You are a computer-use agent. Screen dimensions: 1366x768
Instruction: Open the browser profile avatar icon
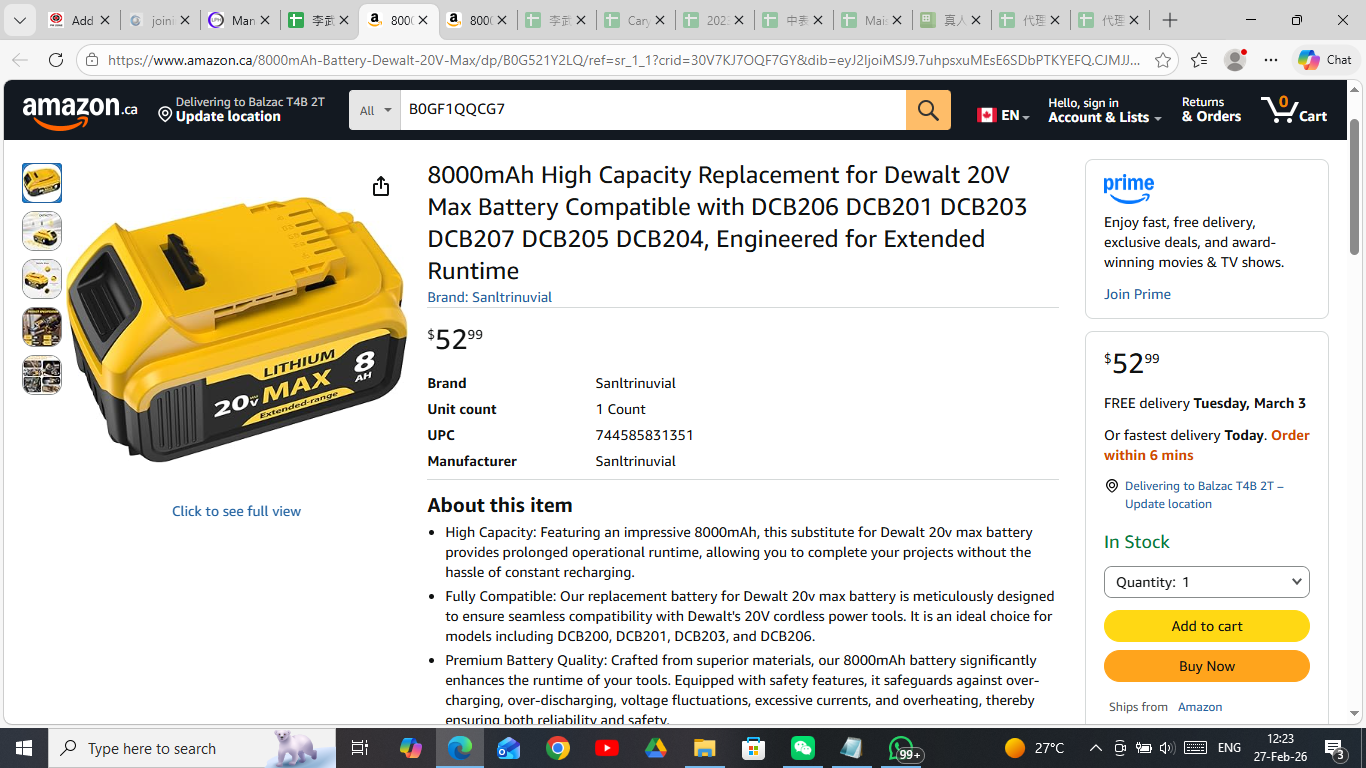click(1235, 60)
